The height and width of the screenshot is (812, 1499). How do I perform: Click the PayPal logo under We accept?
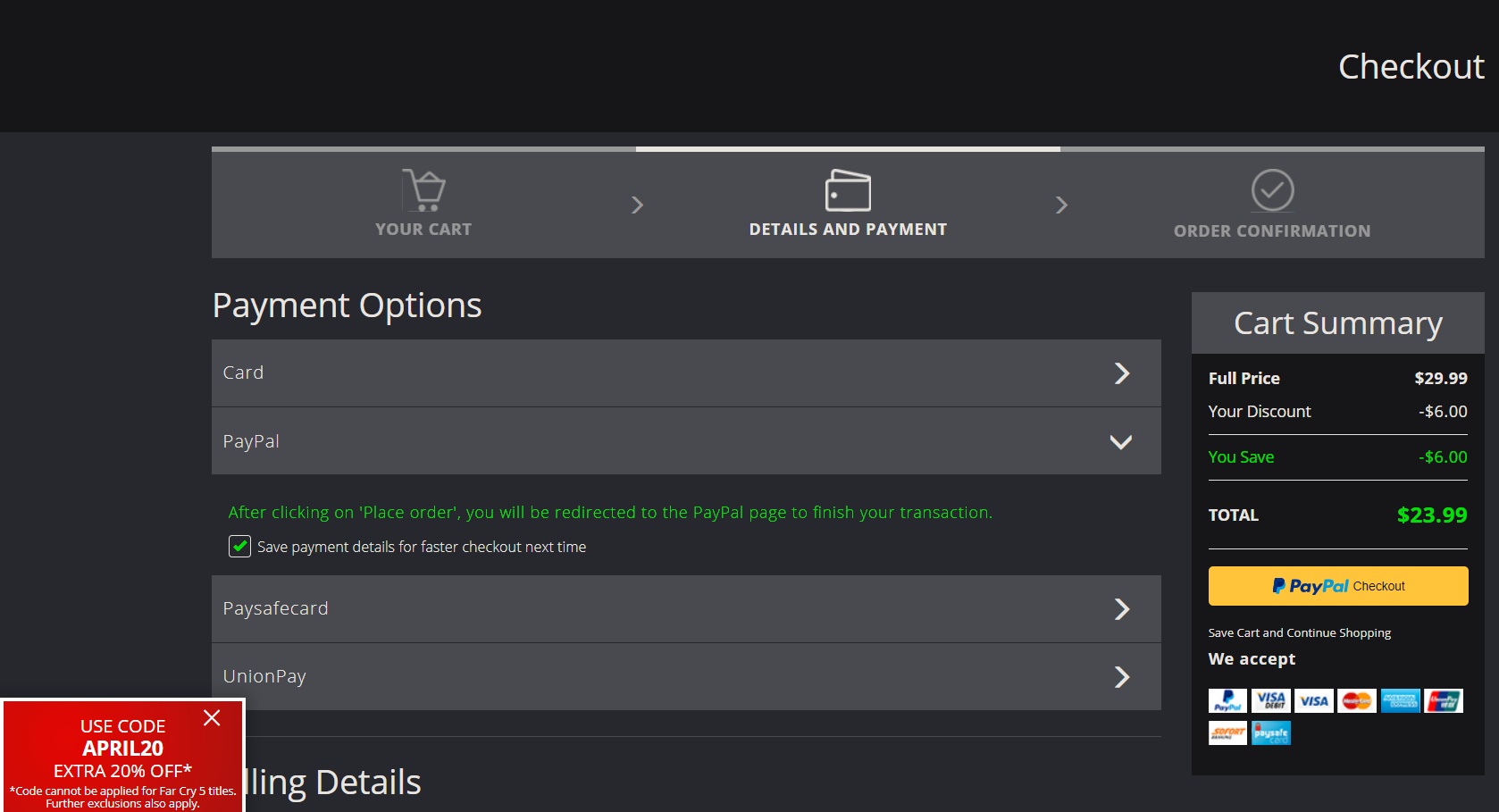click(1227, 701)
